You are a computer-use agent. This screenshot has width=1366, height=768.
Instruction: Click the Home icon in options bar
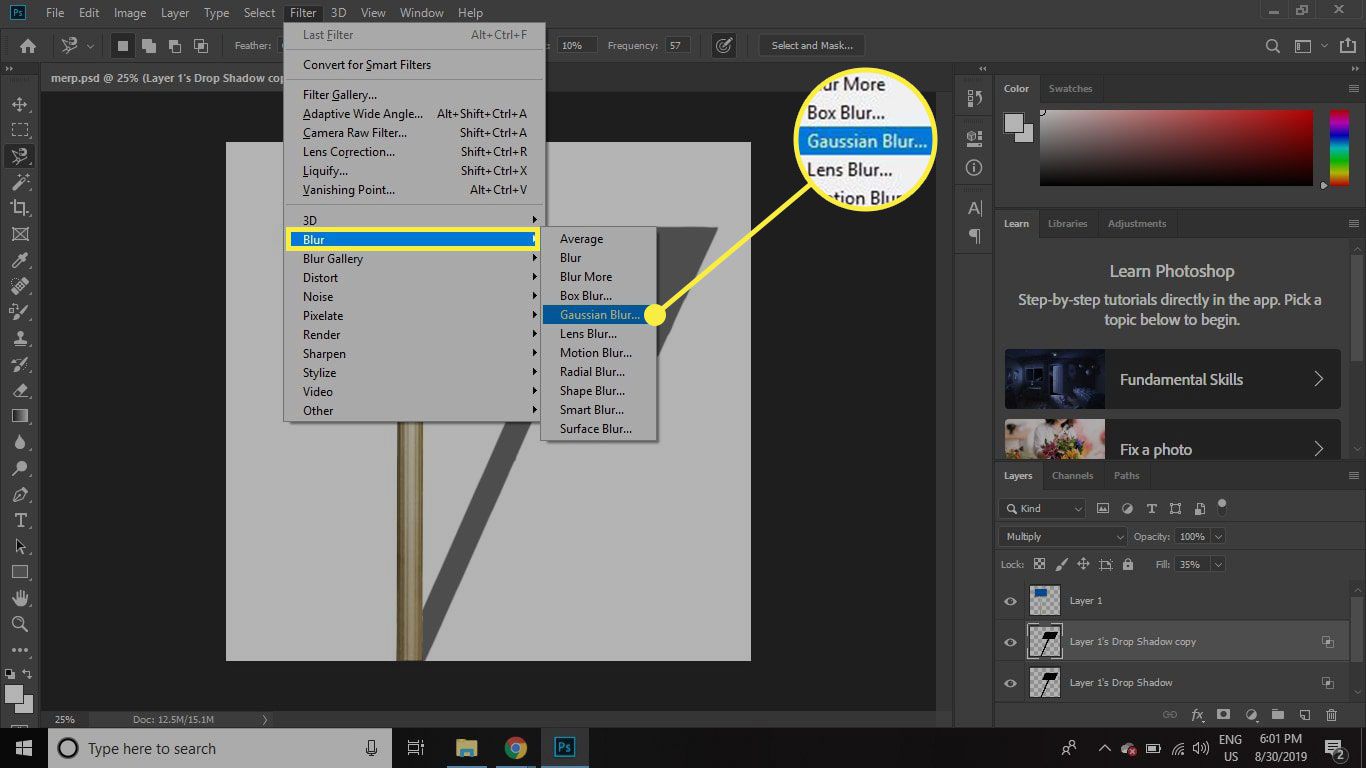pos(28,46)
